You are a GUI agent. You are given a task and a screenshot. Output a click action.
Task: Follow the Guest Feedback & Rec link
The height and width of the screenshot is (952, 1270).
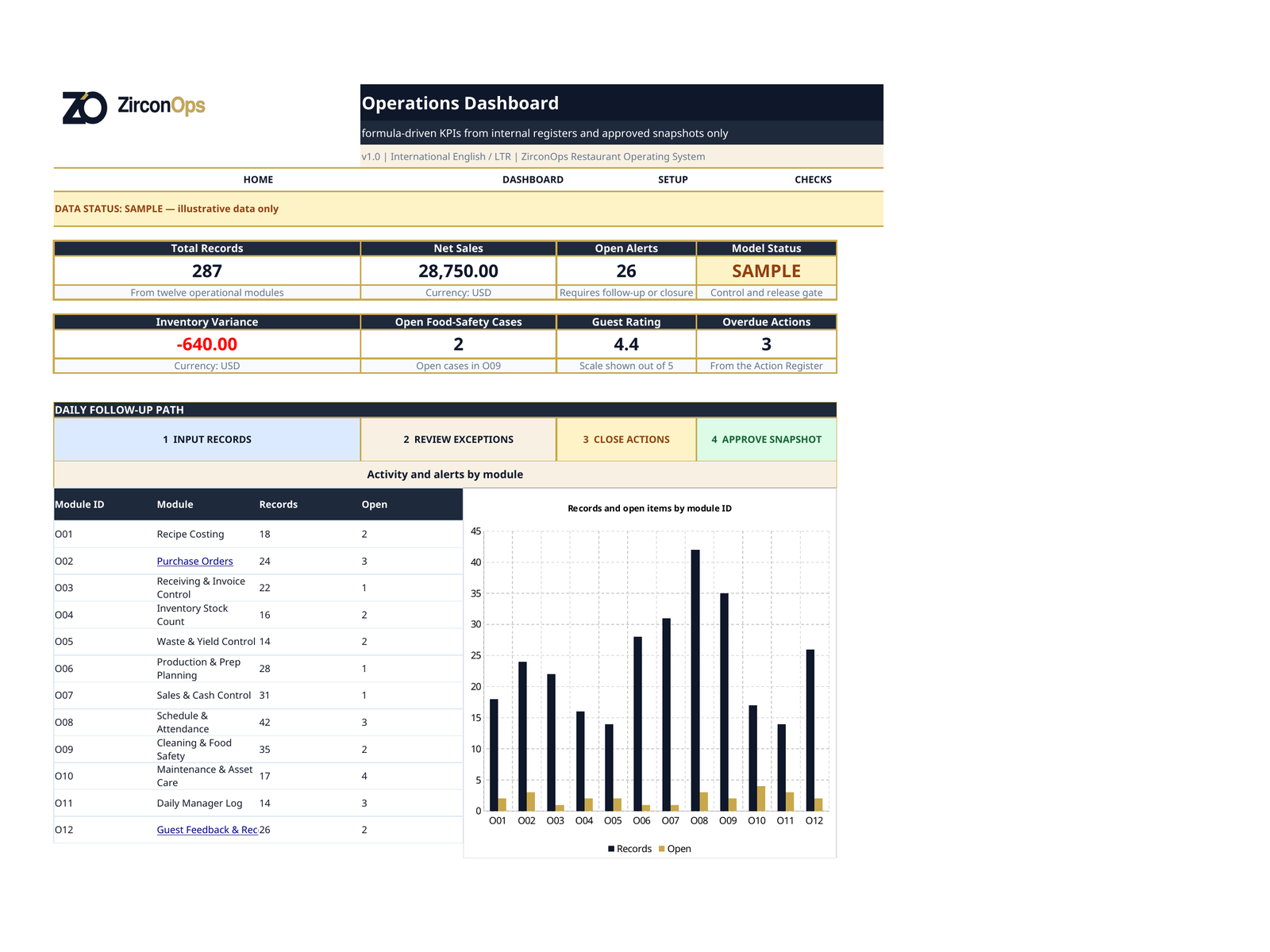click(207, 830)
